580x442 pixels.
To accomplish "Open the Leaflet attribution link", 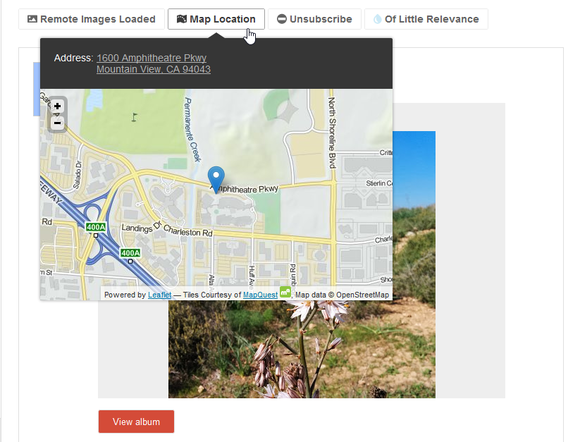I will coord(159,295).
